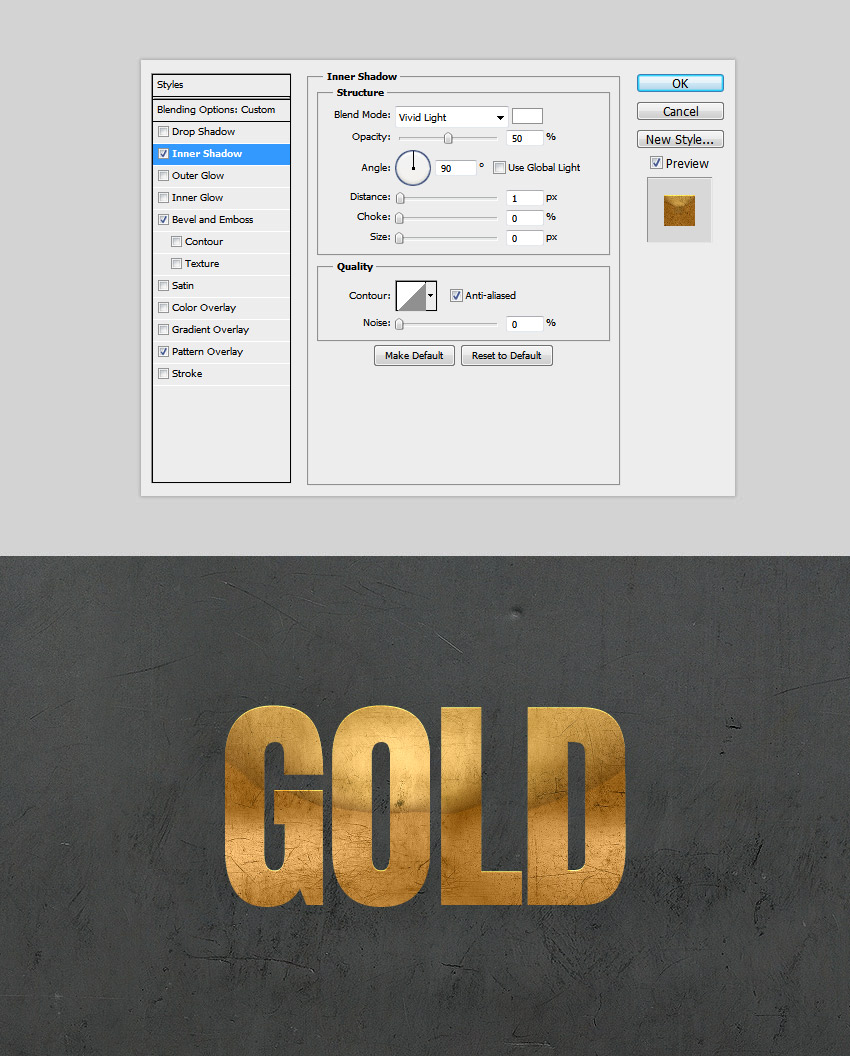Cancel the Inner Shadow dialog
The width and height of the screenshot is (850, 1056).
[680, 111]
